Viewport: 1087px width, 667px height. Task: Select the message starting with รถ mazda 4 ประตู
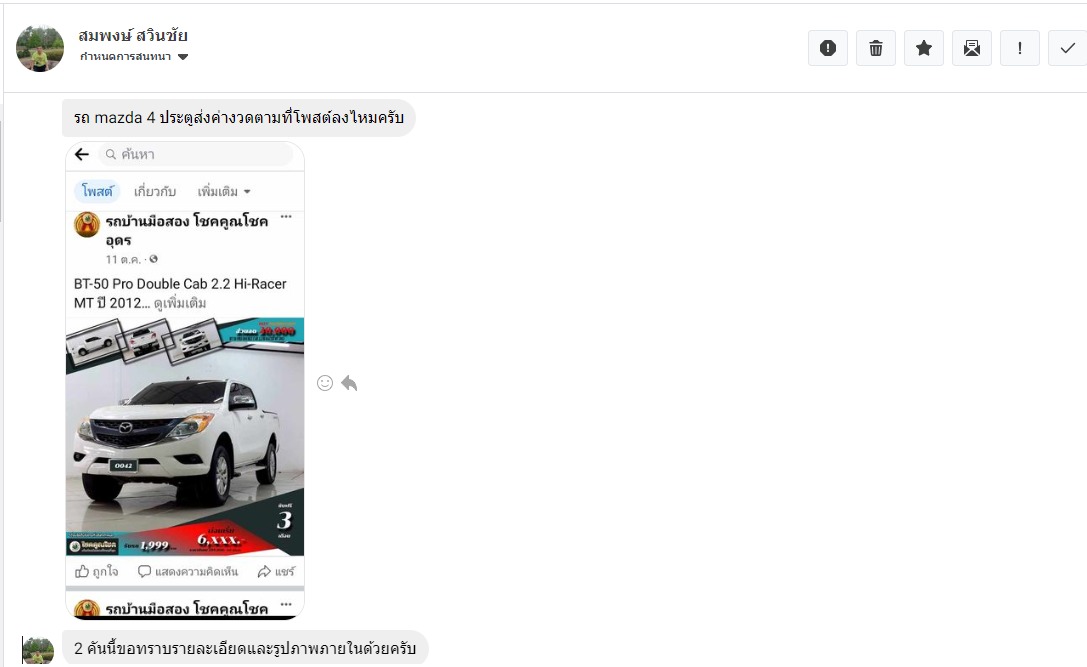tap(238, 118)
